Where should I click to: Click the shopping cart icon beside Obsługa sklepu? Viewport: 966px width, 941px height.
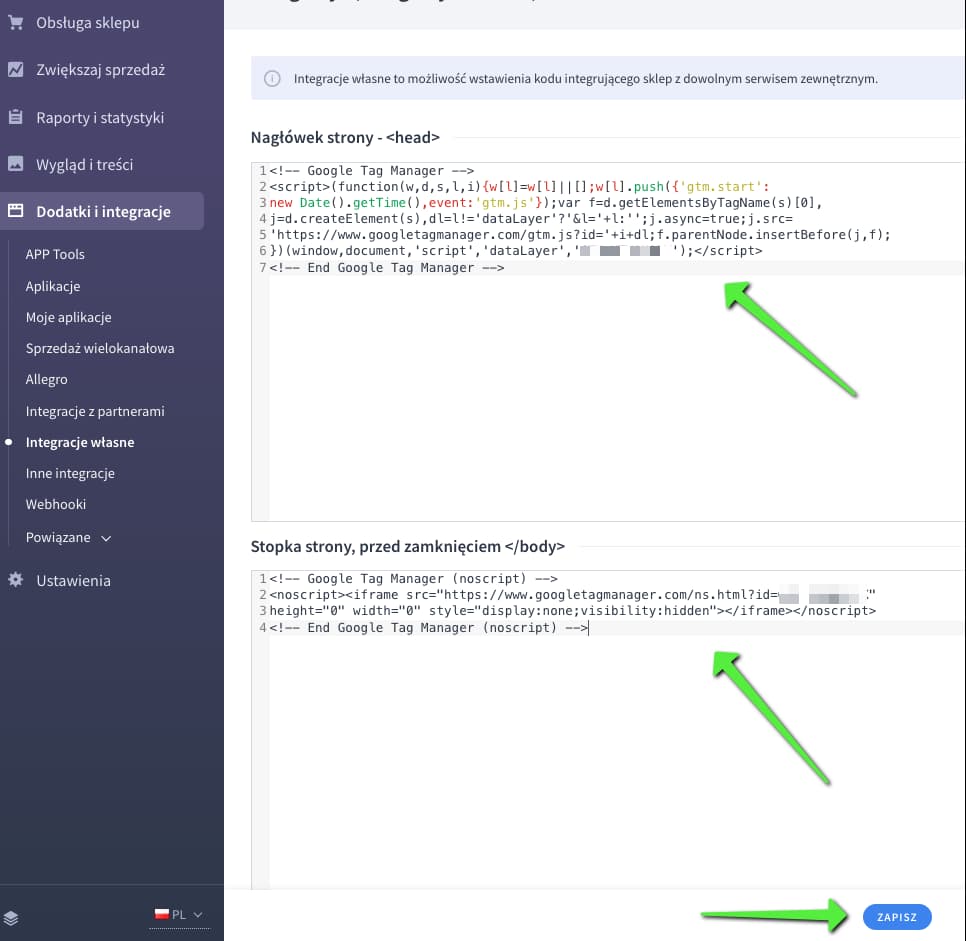pyautogui.click(x=15, y=23)
